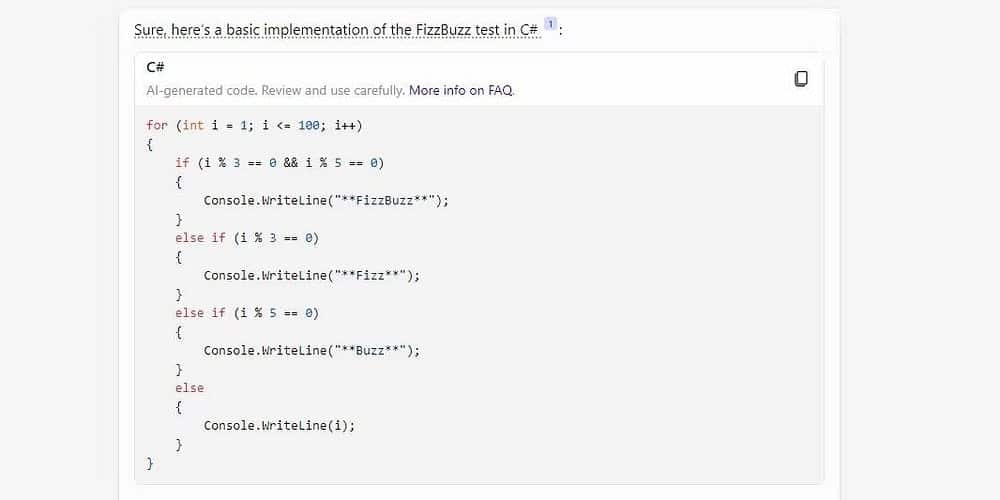Click the int keyword in the for loop
Viewport: 1000px width, 500px height.
pos(193,125)
